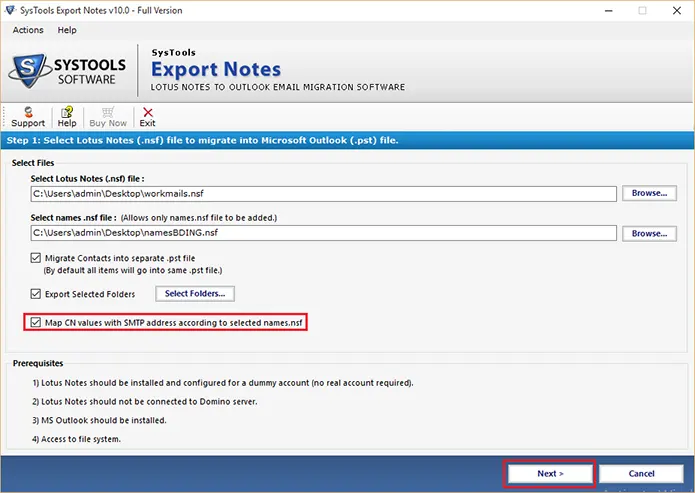This screenshot has width=695, height=493.
Task: Browse for the names.nsf file
Action: coord(649,233)
